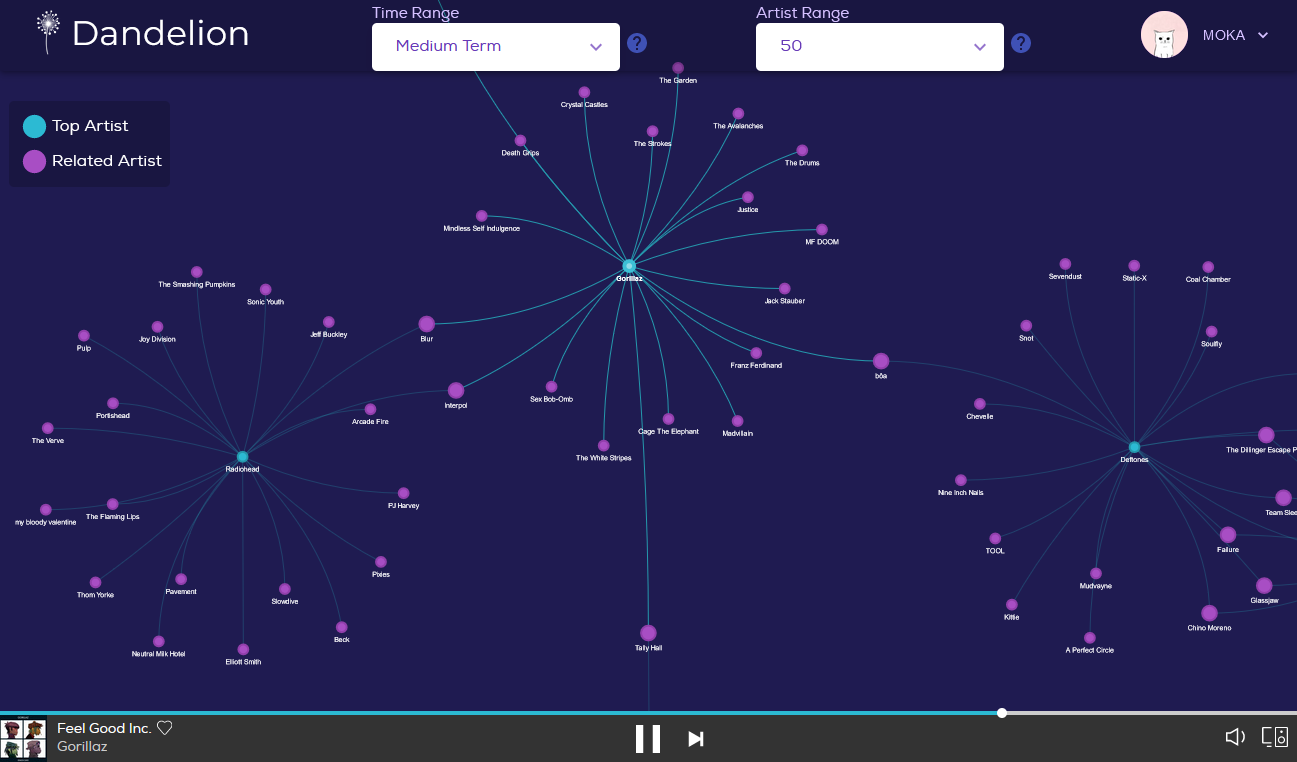Click the Sex Bob-Omb artist node
Image resolution: width=1297 pixels, height=762 pixels.
[552, 386]
